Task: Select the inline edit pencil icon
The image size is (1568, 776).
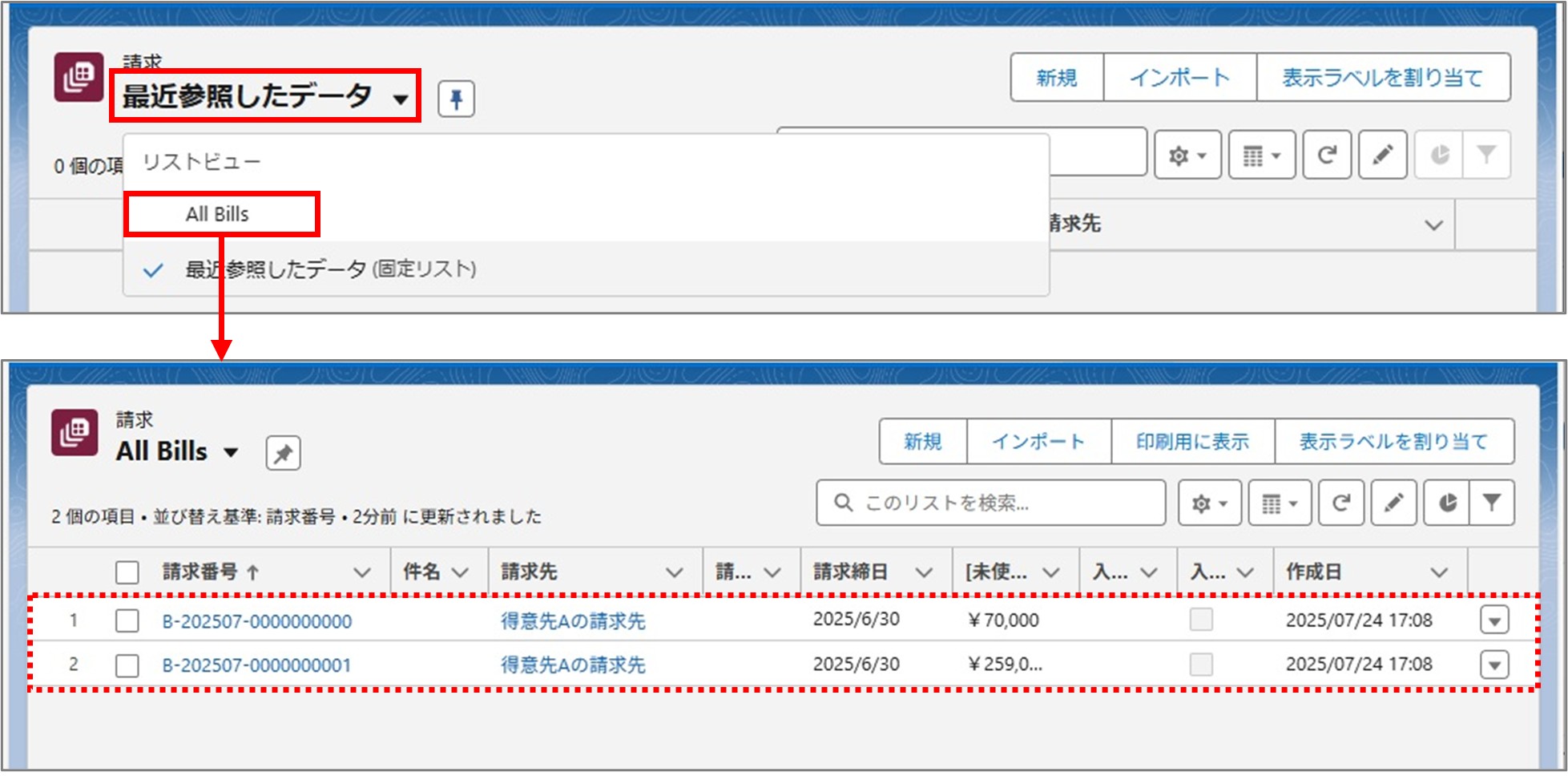Action: tap(1393, 503)
